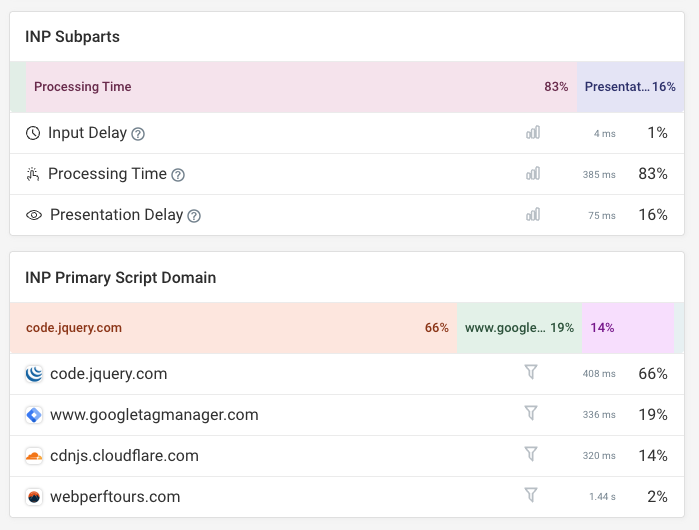The image size is (699, 530).
Task: Show histogram chart for Presentation Delay row
Action: tap(533, 214)
